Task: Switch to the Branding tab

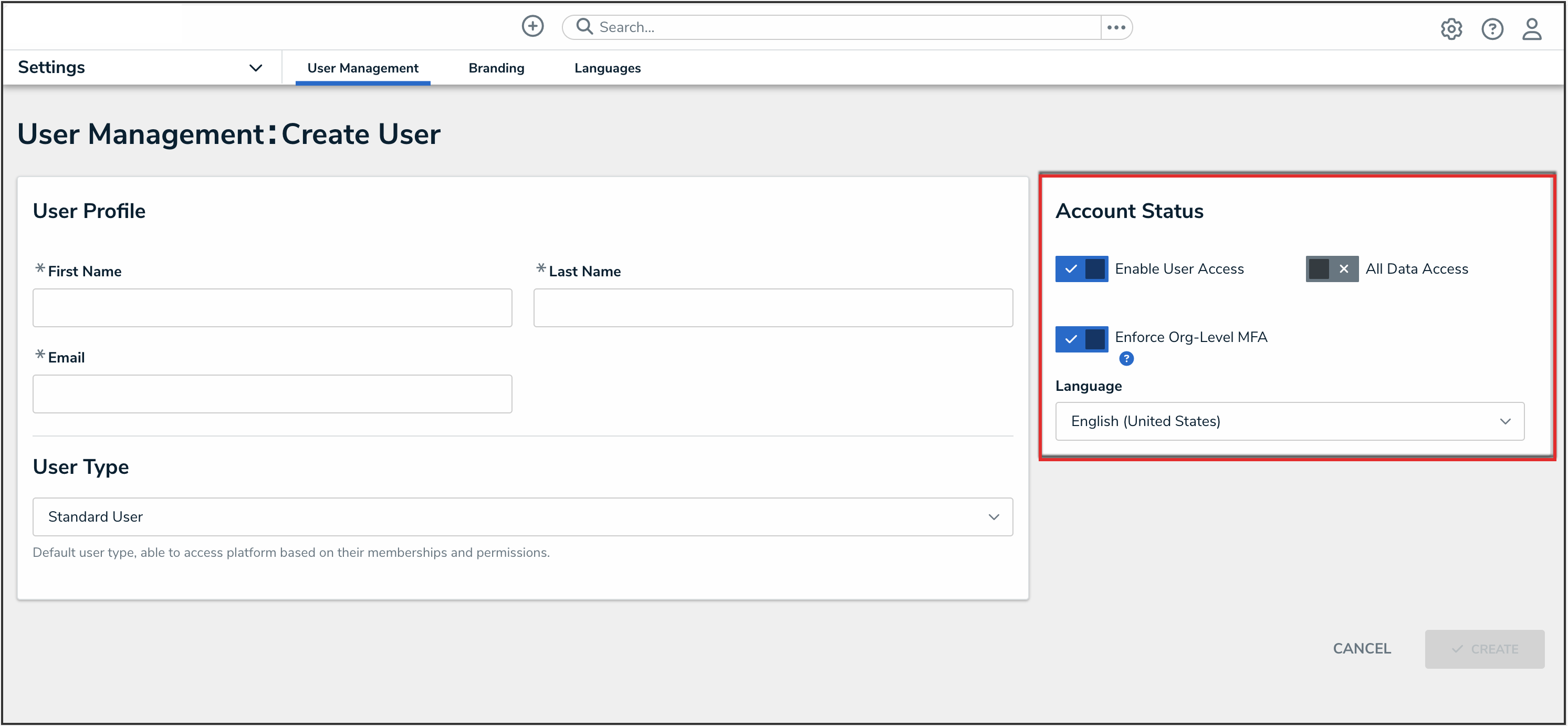Action: (x=496, y=68)
